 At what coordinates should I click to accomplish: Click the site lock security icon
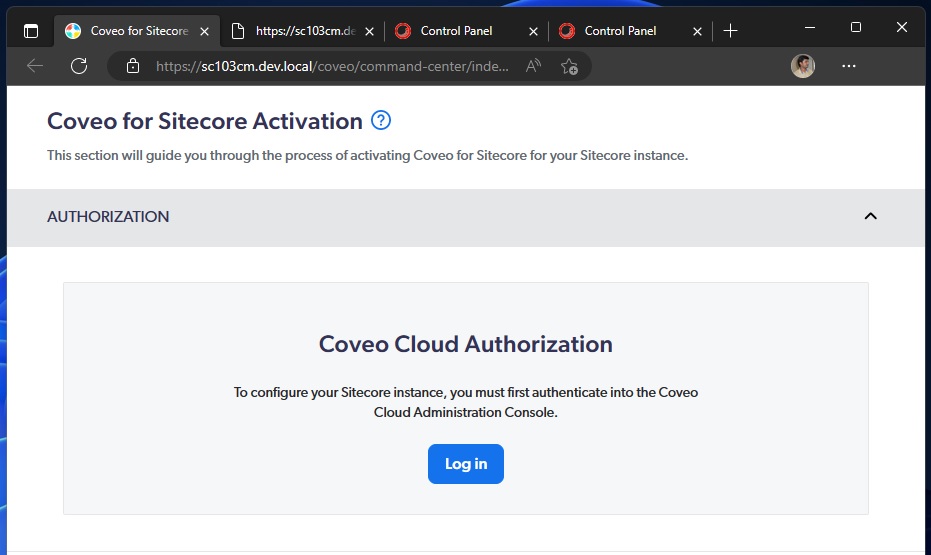click(x=133, y=66)
